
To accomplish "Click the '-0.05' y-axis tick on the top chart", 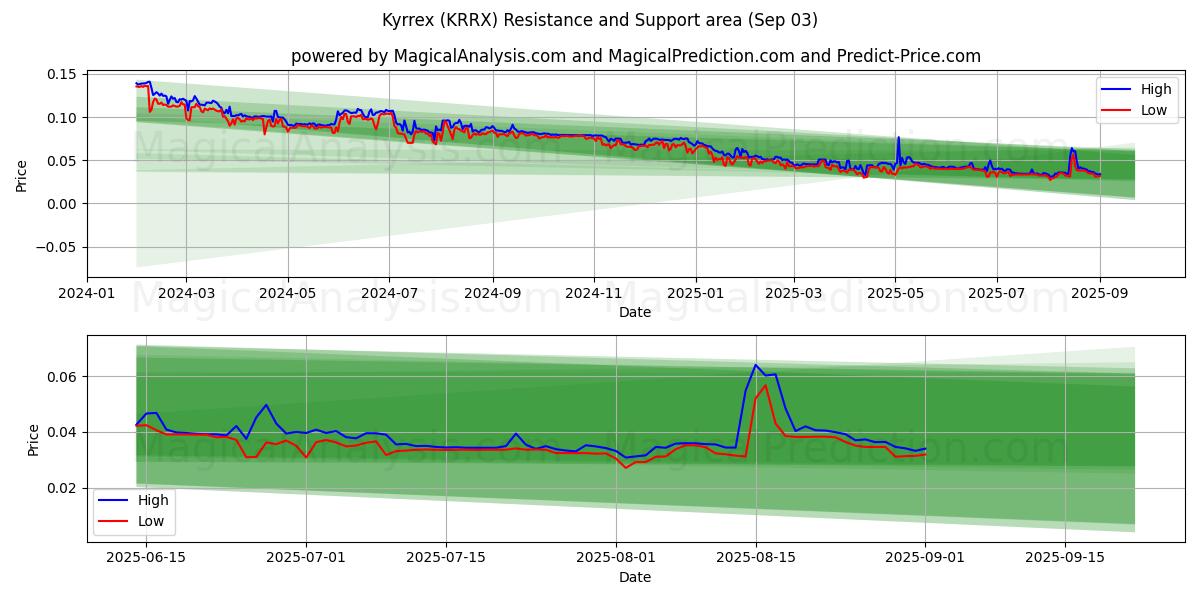I will 58,248.
